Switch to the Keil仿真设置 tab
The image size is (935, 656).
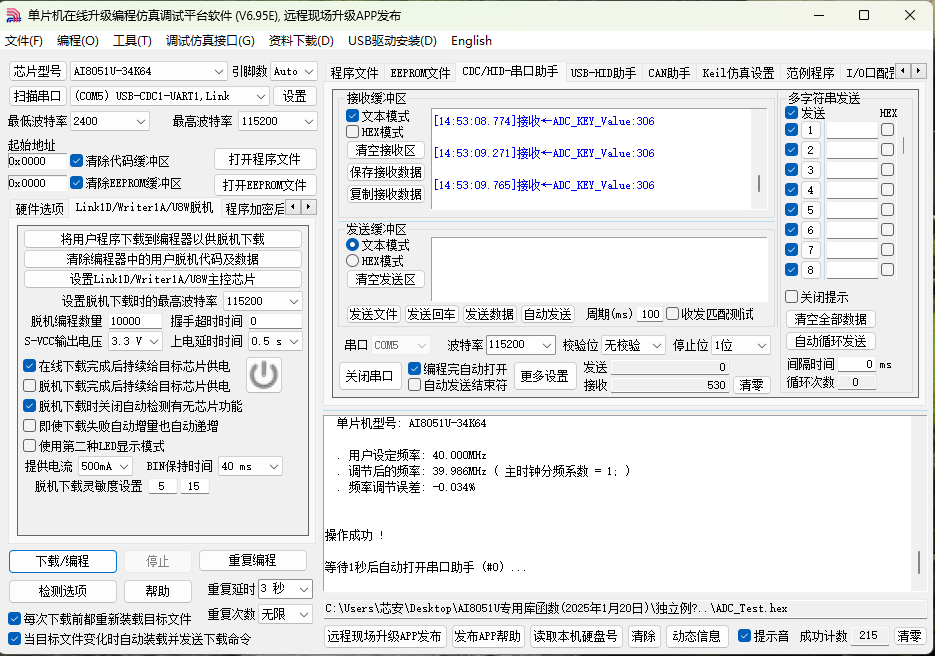tap(738, 73)
